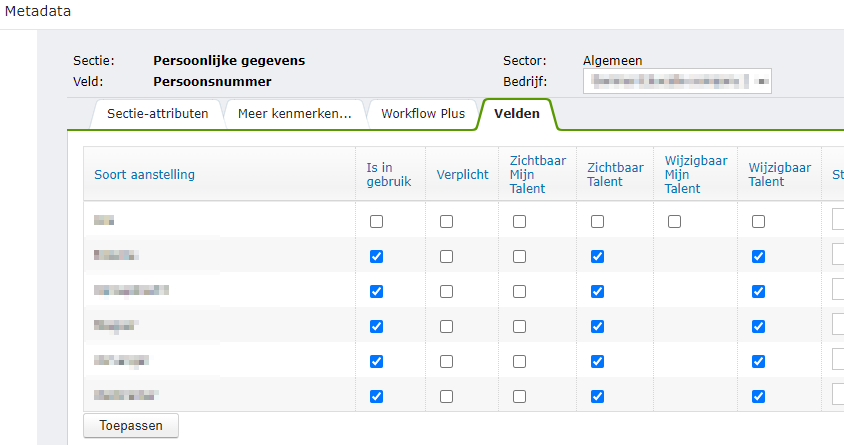The height and width of the screenshot is (445, 844).
Task: Click into the Bedrijf input field
Action: point(676,81)
